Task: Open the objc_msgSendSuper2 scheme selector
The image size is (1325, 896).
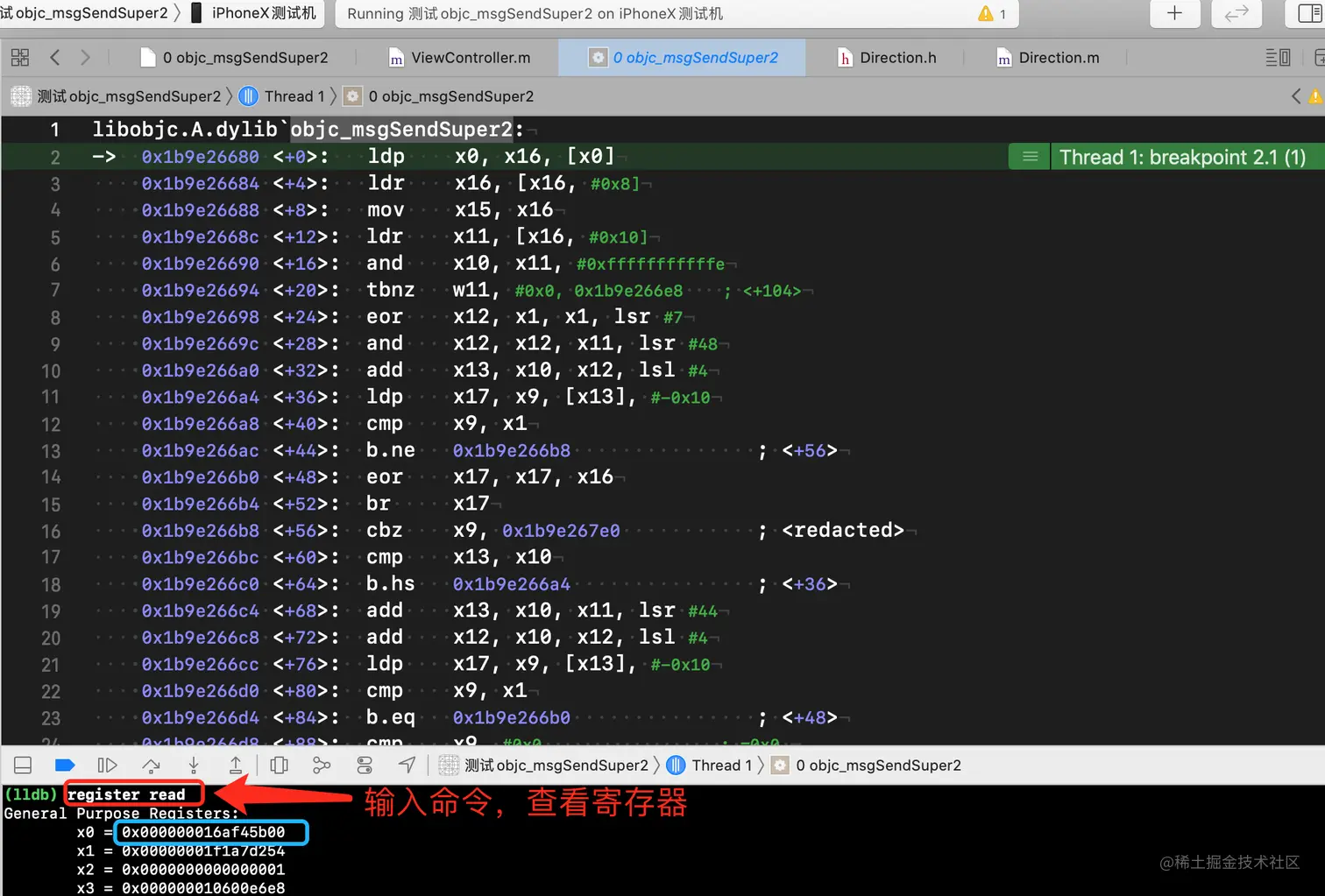Action: pos(84,13)
